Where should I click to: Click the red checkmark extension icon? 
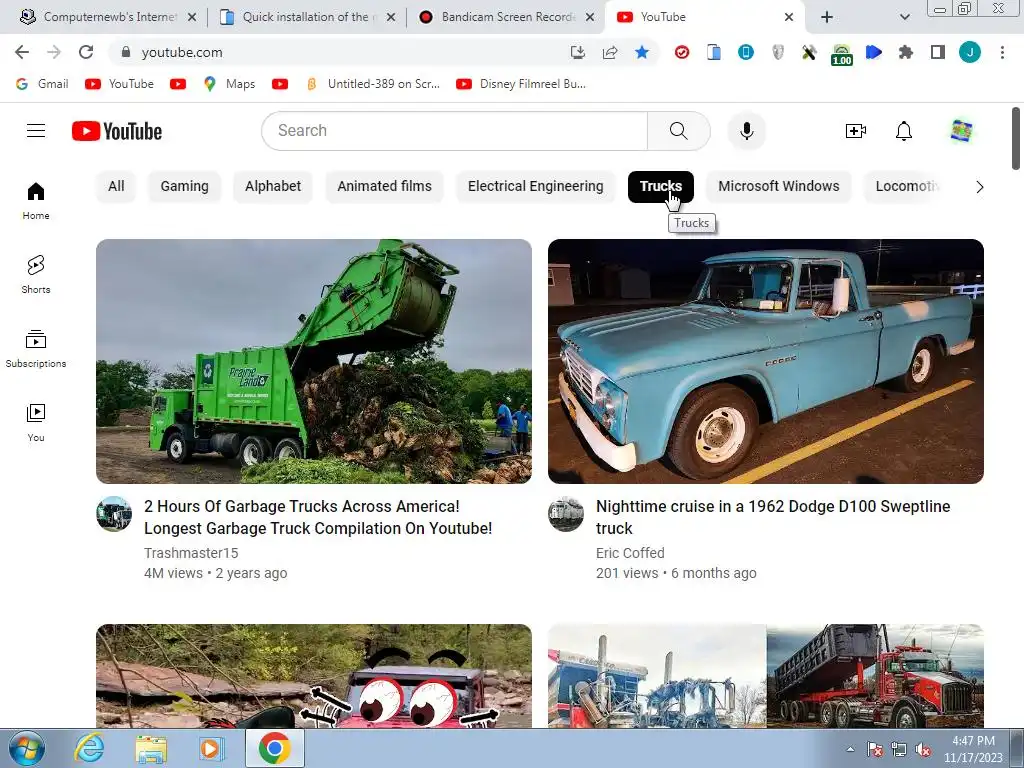pyautogui.click(x=682, y=52)
